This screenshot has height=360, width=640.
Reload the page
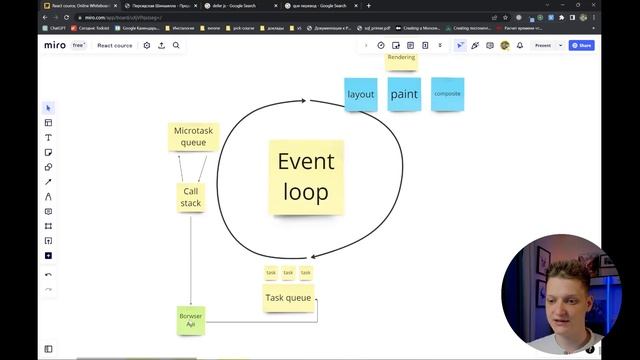67,18
